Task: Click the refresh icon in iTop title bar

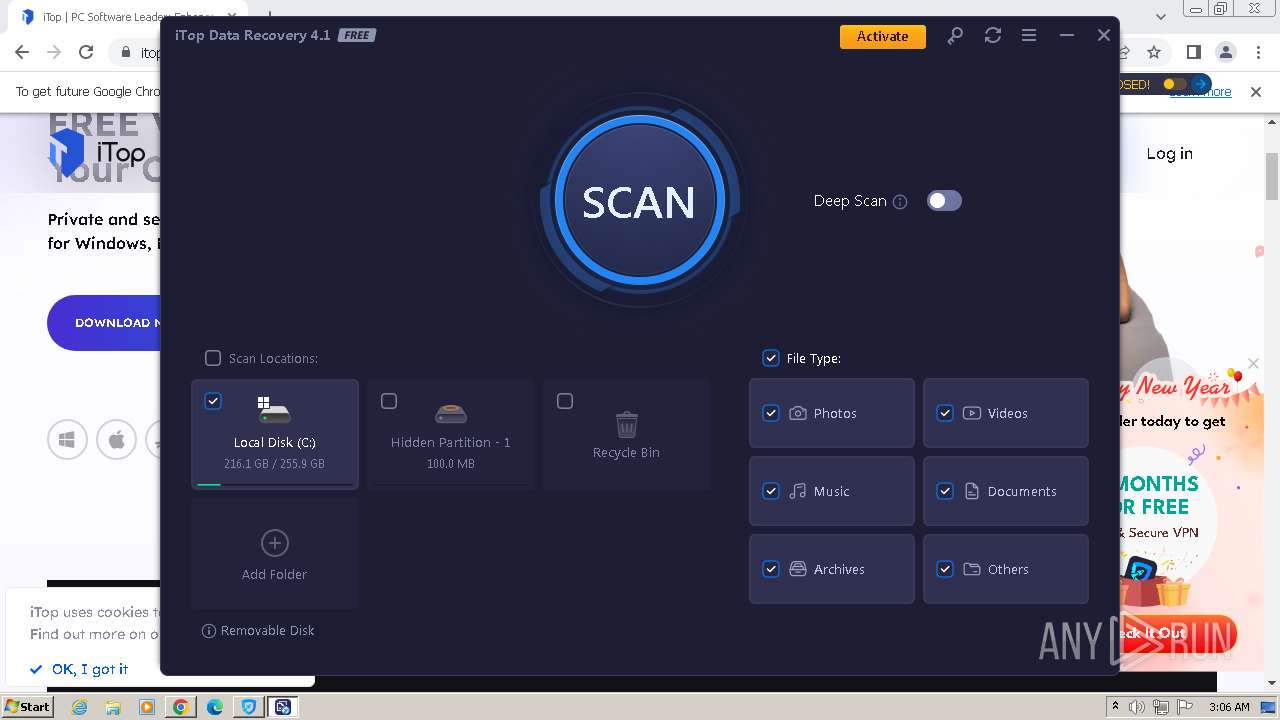Action: click(992, 36)
